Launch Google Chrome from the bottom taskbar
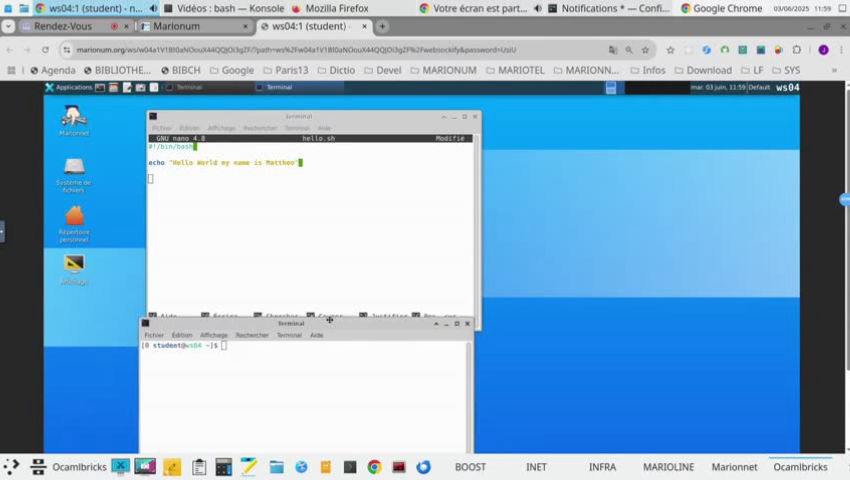This screenshot has width=850, height=480. (374, 467)
